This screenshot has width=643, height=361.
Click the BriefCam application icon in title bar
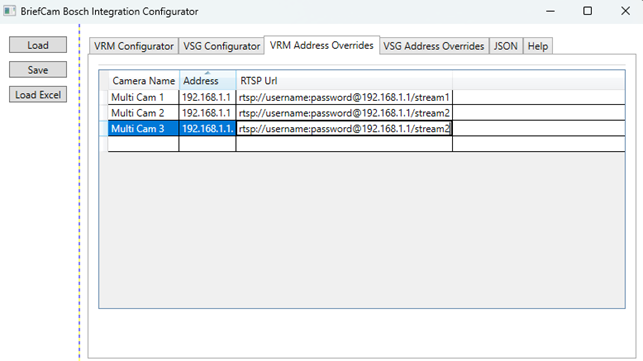click(x=9, y=11)
